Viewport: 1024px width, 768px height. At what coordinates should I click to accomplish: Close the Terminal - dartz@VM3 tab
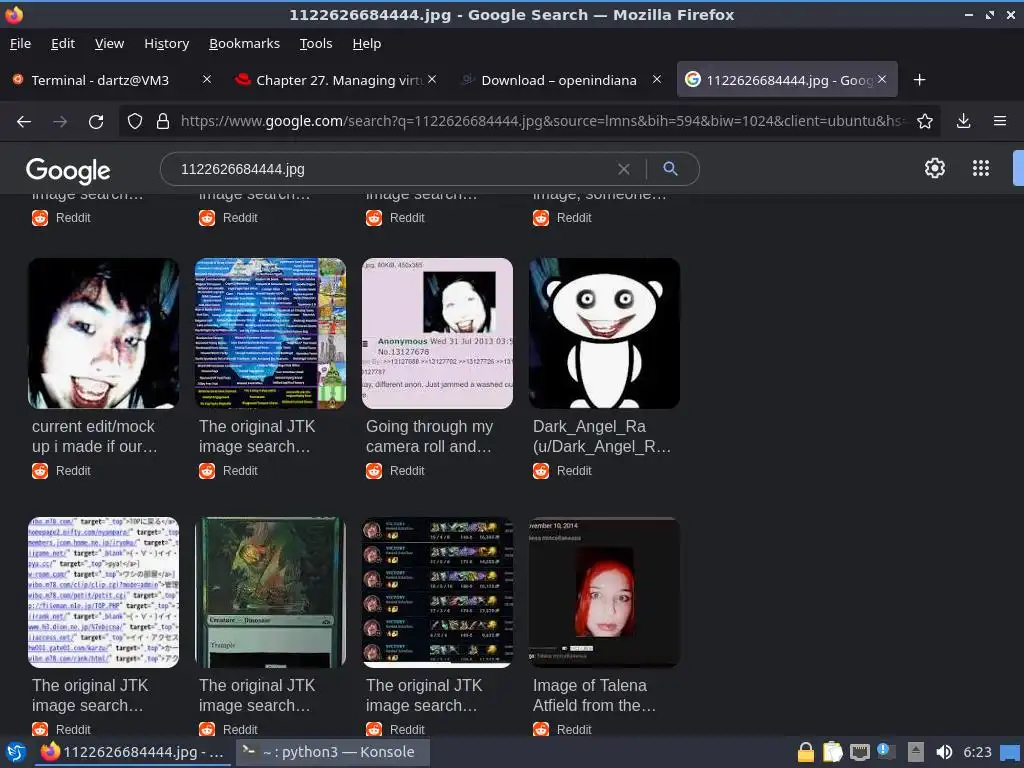pos(206,79)
